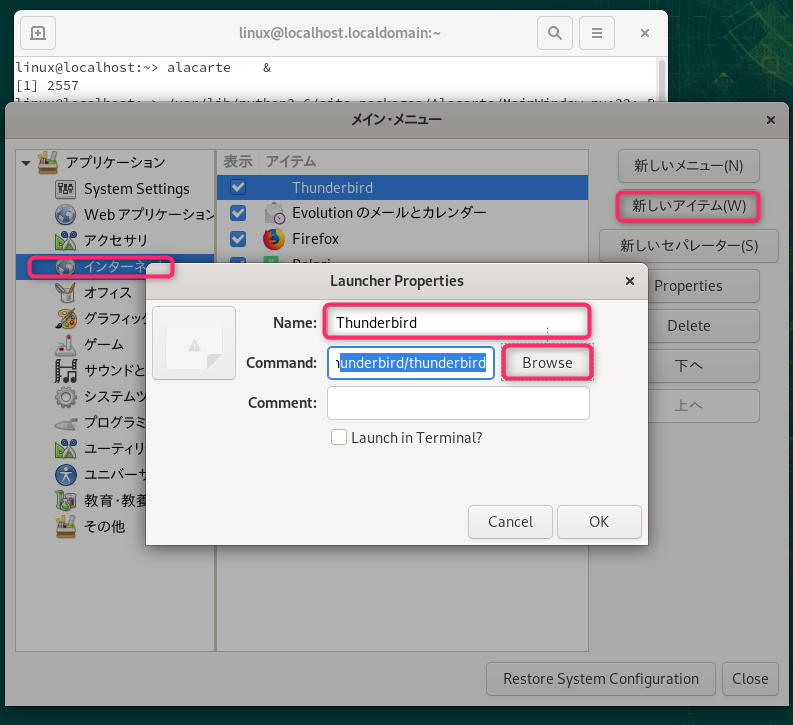Image resolution: width=793 pixels, height=725 pixels.
Task: Select the プログラミング category icon
Action: point(66,423)
